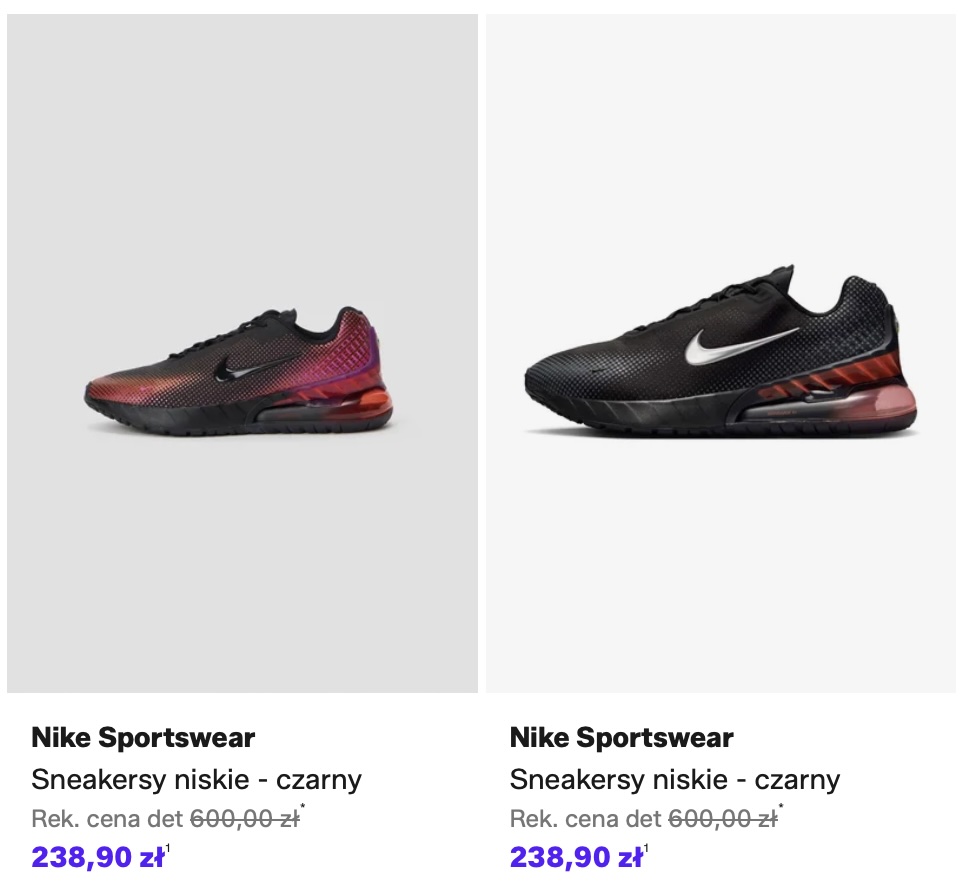This screenshot has width=968, height=884.
Task: Open the red-purple gradient sneaker product image
Action: coord(242,352)
